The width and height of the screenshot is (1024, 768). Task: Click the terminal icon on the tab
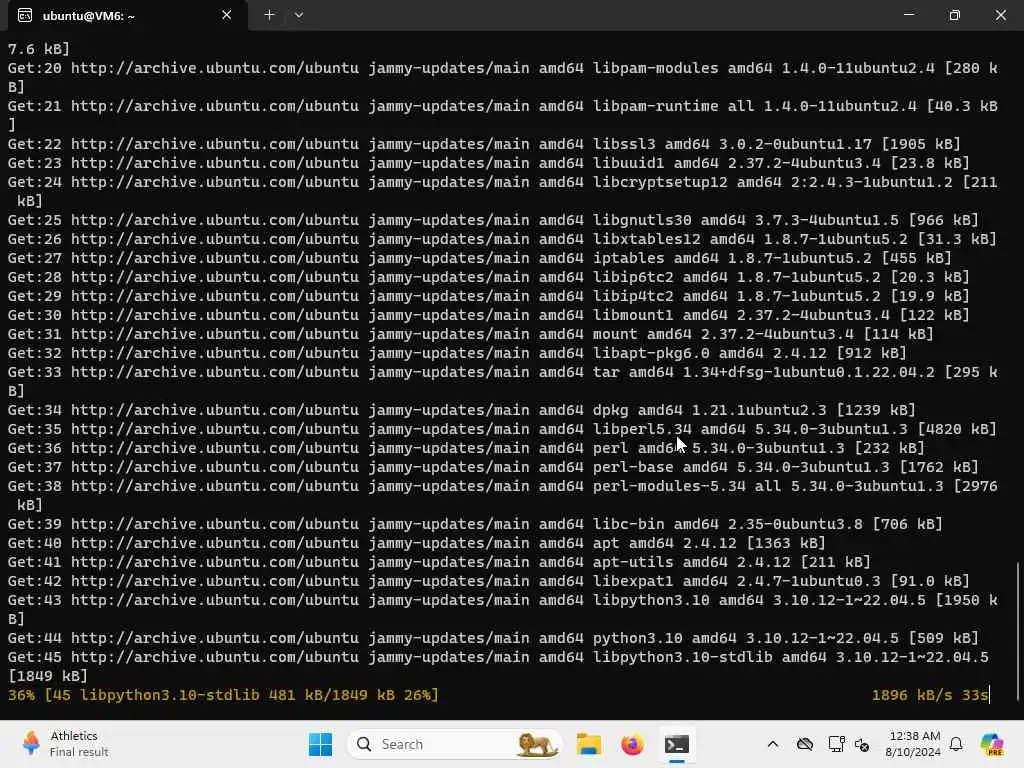pos(25,16)
